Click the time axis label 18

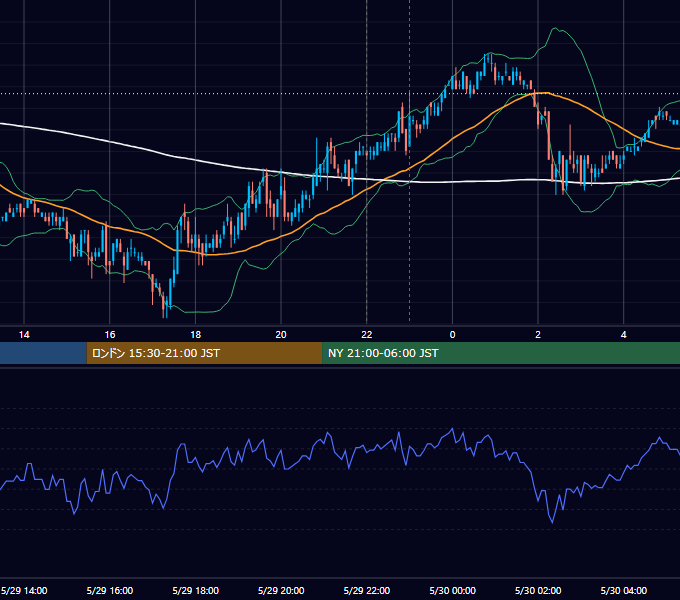tap(196, 335)
